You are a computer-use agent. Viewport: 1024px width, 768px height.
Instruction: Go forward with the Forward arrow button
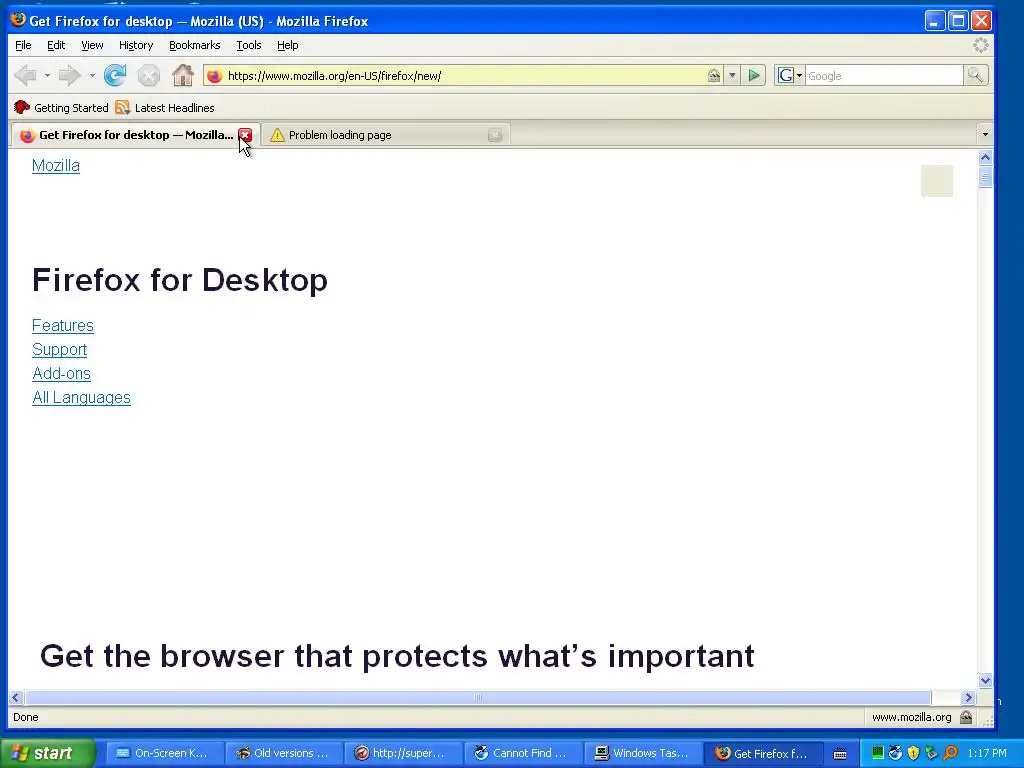(70, 76)
